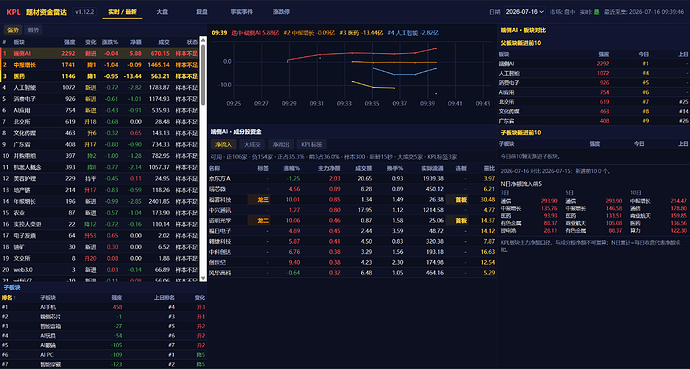Sort sub-sector table by 排名 header
Viewport: 690px width, 369px height.
pyautogui.click(x=8, y=298)
